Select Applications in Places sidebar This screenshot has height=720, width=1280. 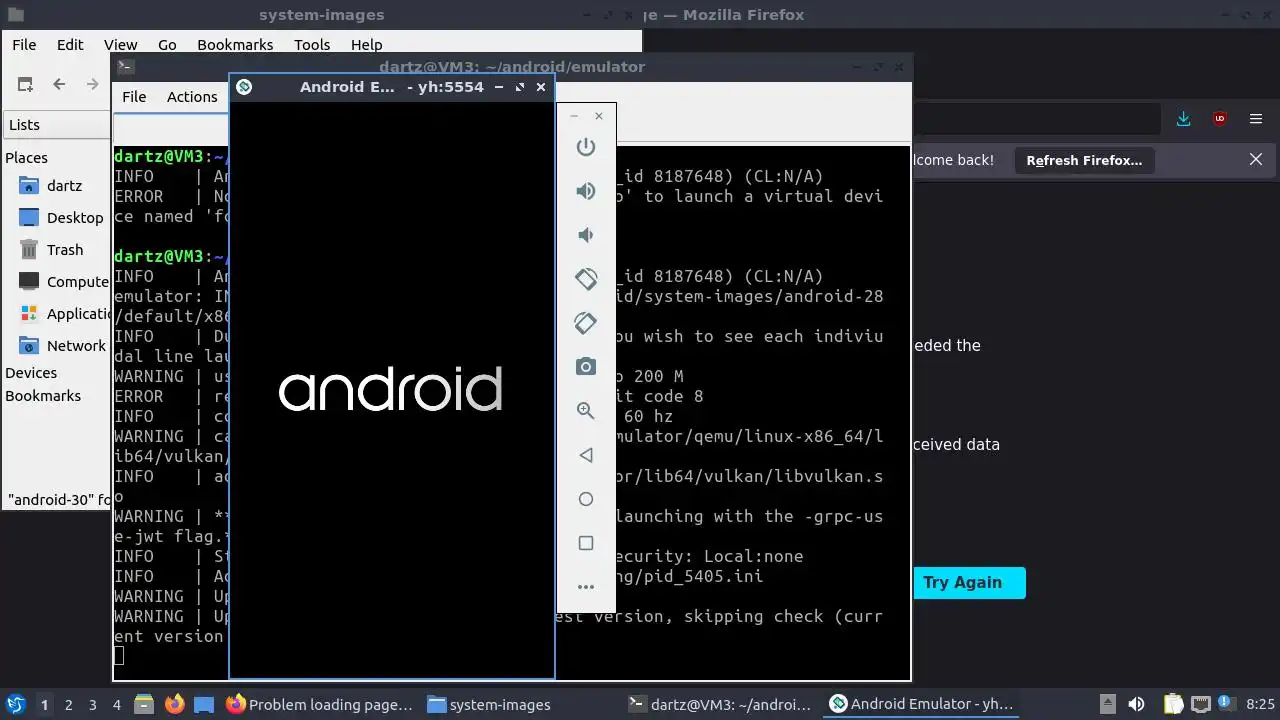[x=64, y=314]
